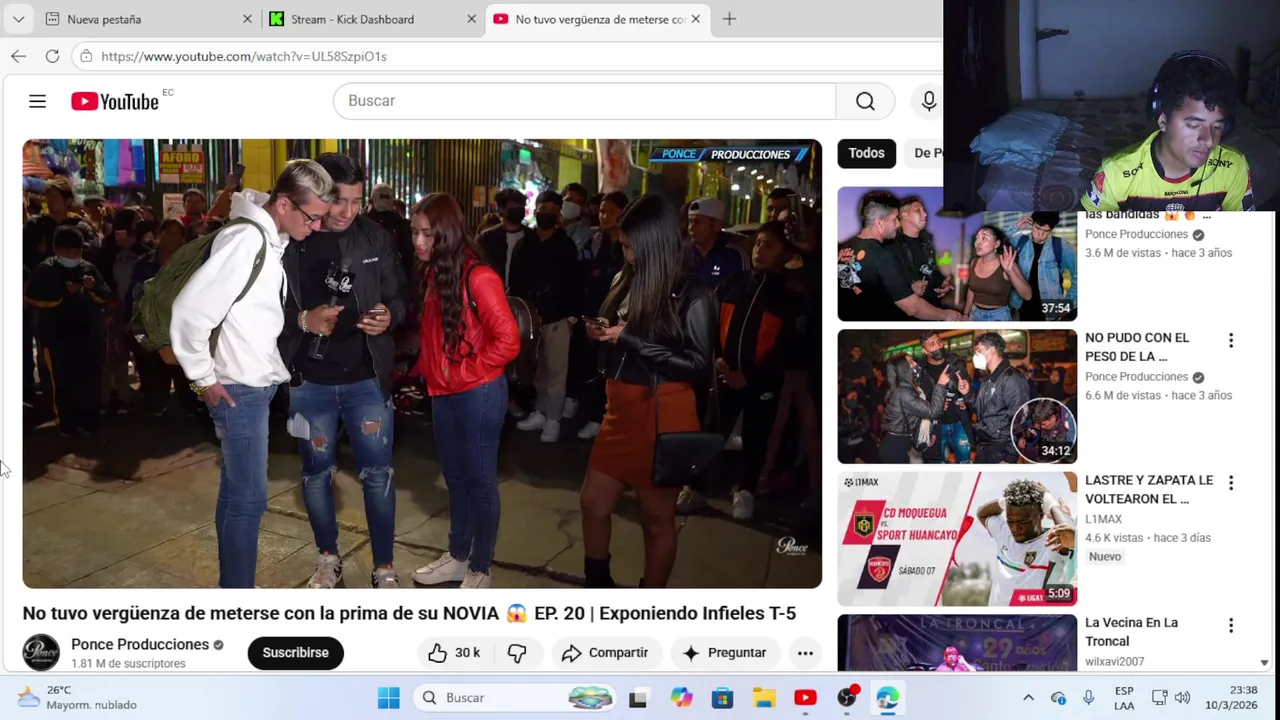Open Task View on the taskbar

click(x=638, y=698)
